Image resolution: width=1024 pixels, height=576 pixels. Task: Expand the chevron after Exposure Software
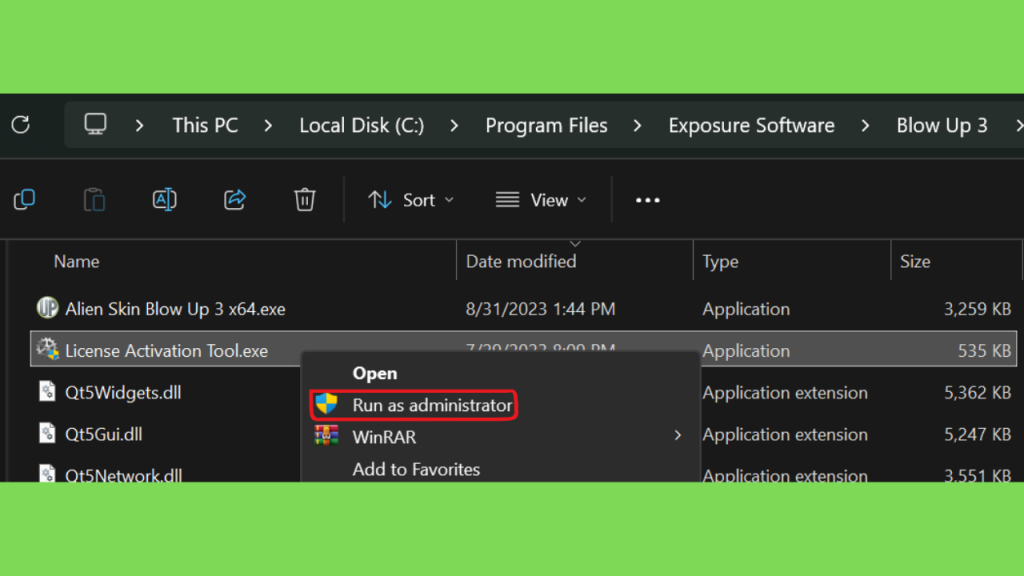(865, 125)
